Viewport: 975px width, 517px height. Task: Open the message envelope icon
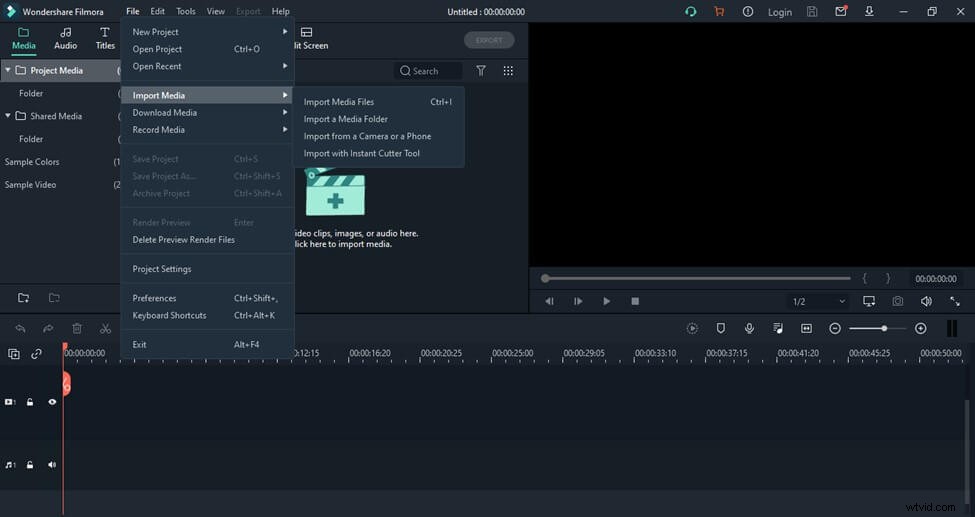841,11
